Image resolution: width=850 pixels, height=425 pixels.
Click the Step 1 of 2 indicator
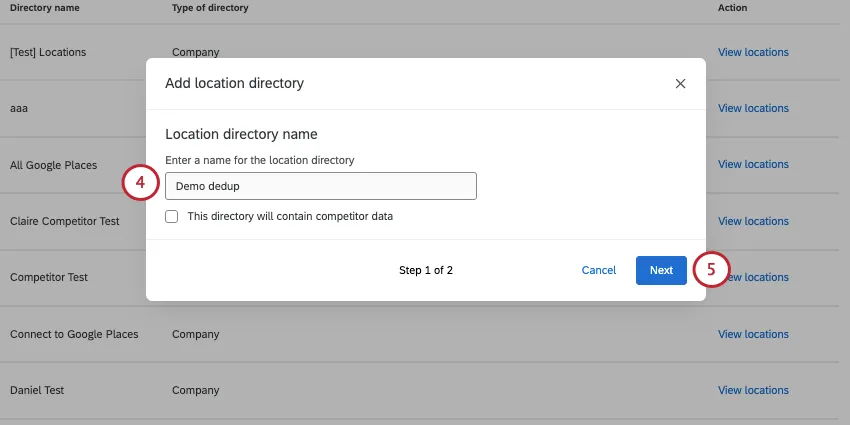tap(426, 270)
